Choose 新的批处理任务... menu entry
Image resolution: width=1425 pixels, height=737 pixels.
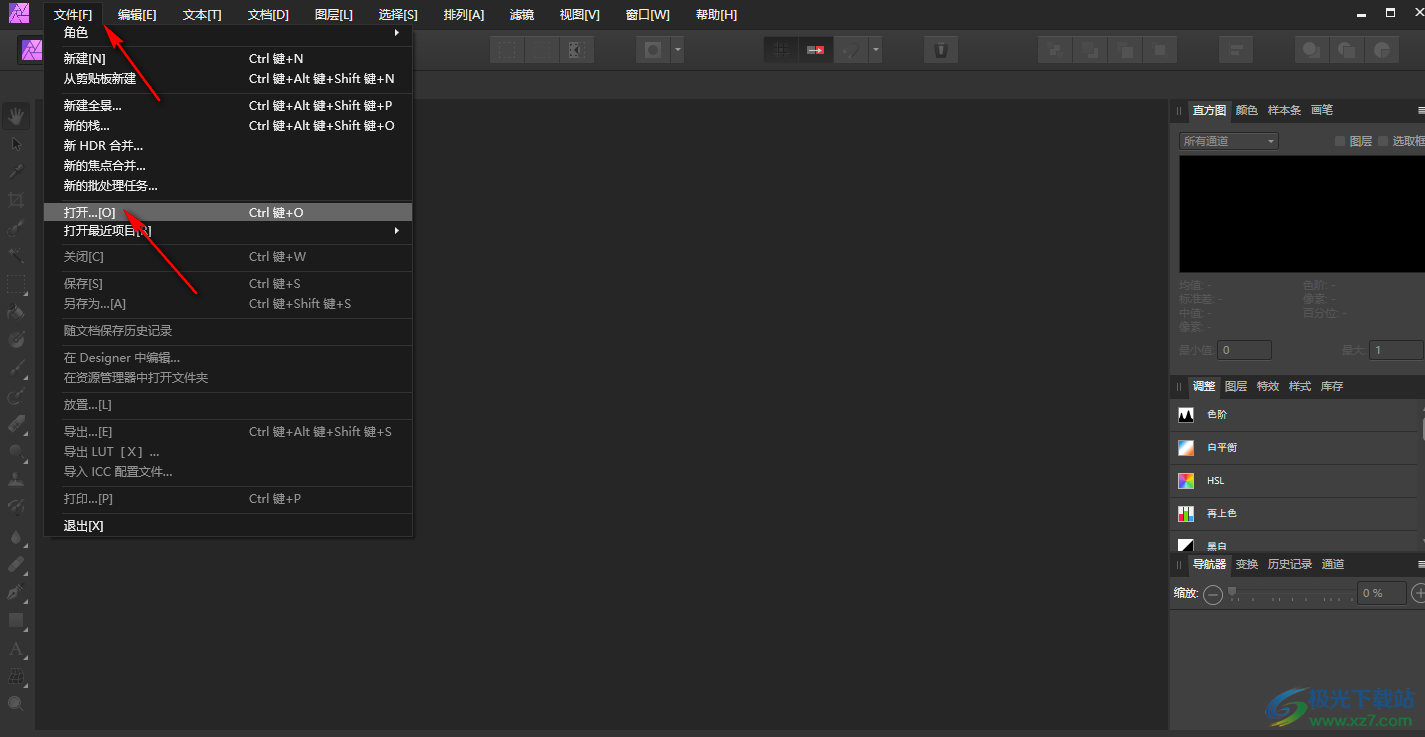[228, 185]
